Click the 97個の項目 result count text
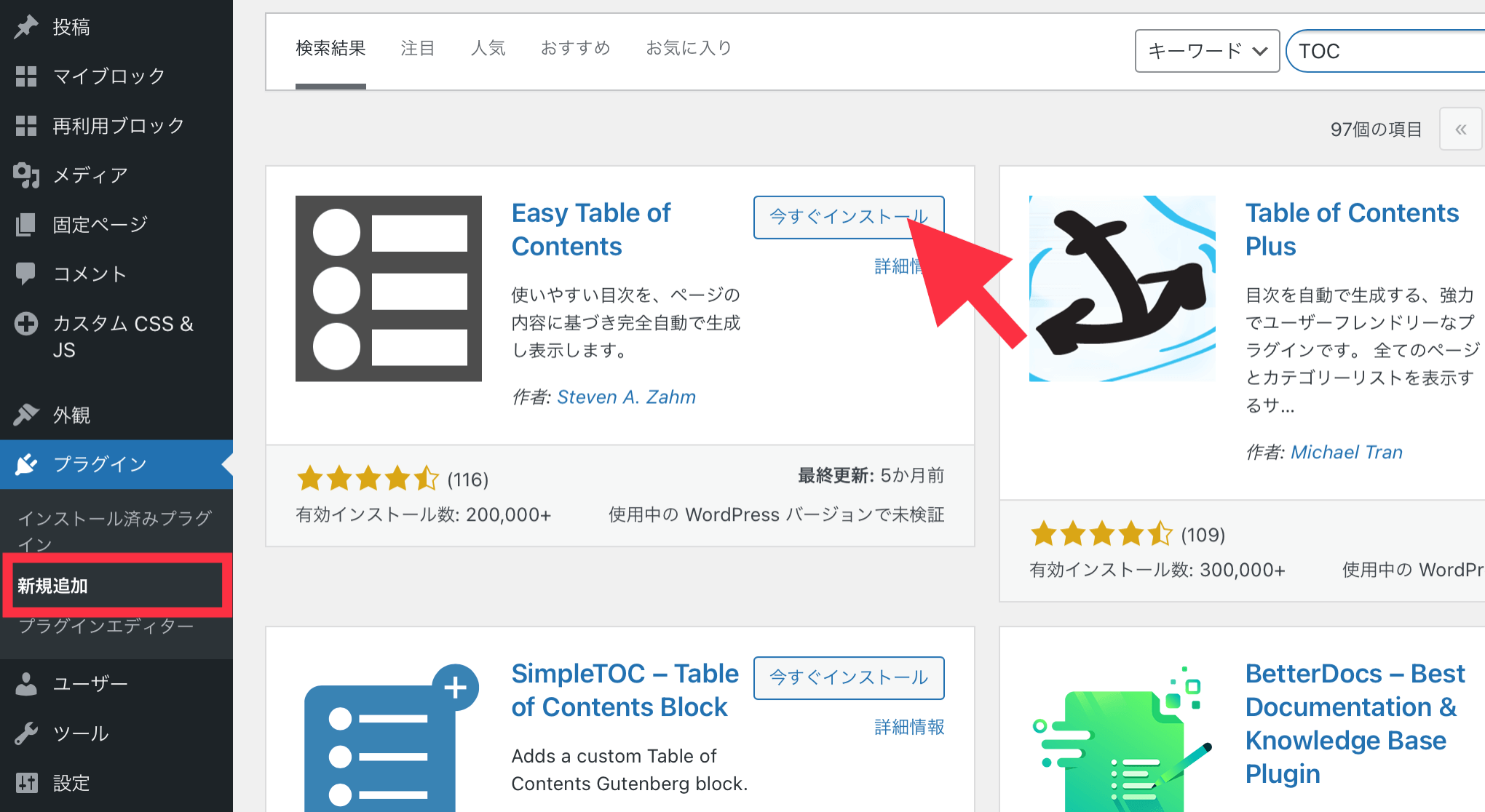Screen dimensions: 1485x812 tap(1376, 130)
